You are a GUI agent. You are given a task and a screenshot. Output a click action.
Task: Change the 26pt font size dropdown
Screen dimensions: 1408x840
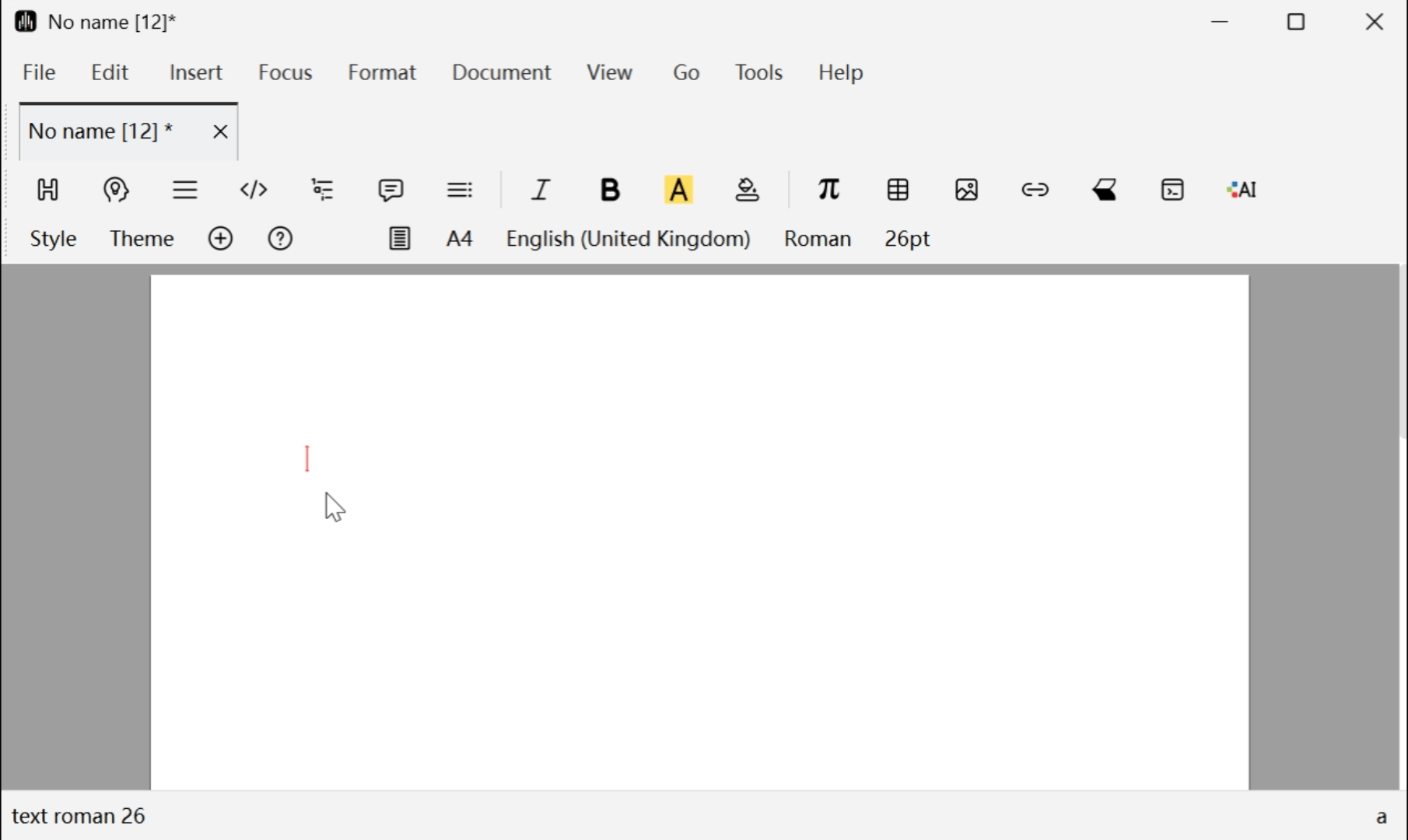907,239
